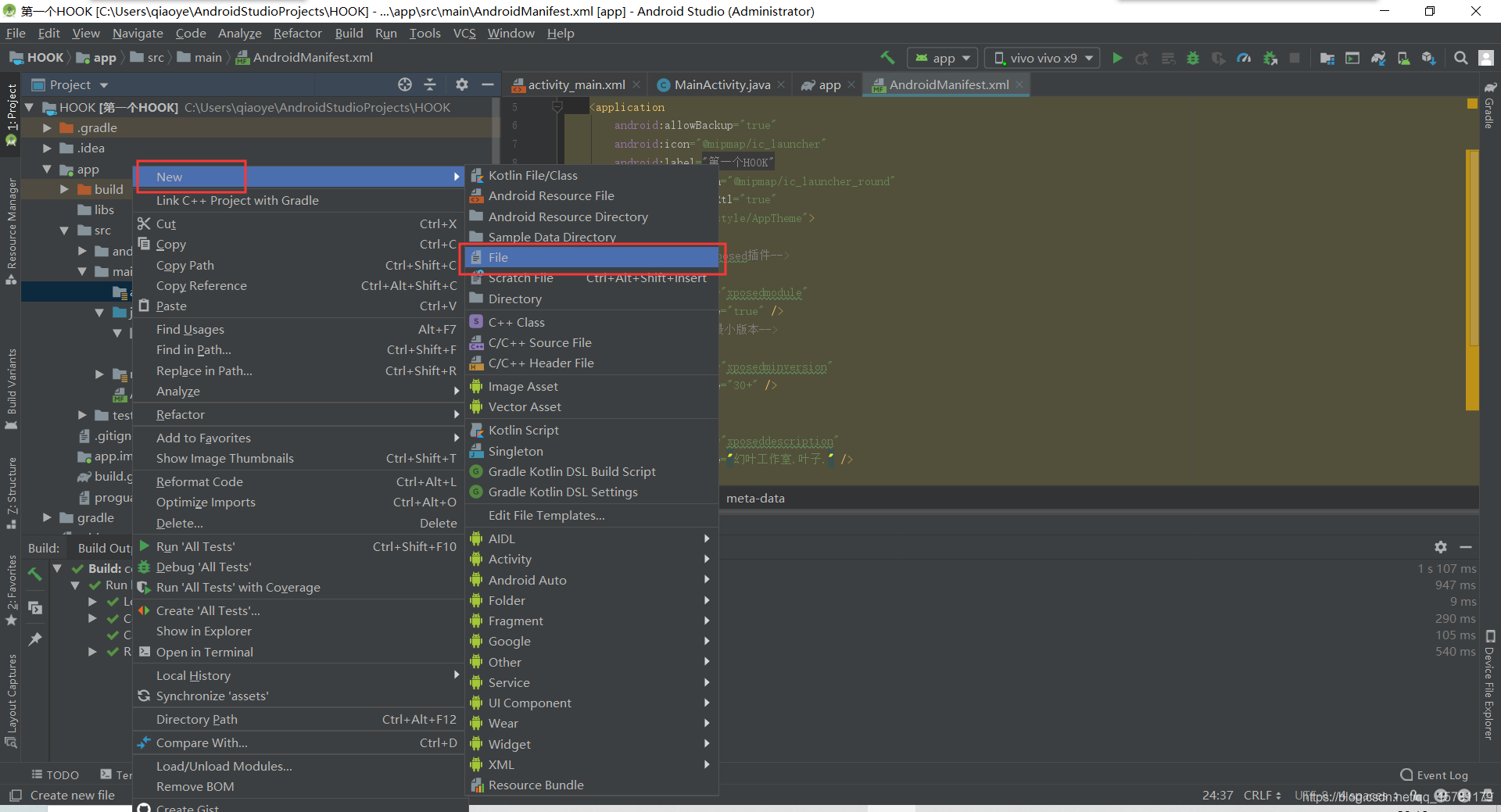Click the libs folder in project tree
Image resolution: width=1501 pixels, height=812 pixels.
[95, 209]
